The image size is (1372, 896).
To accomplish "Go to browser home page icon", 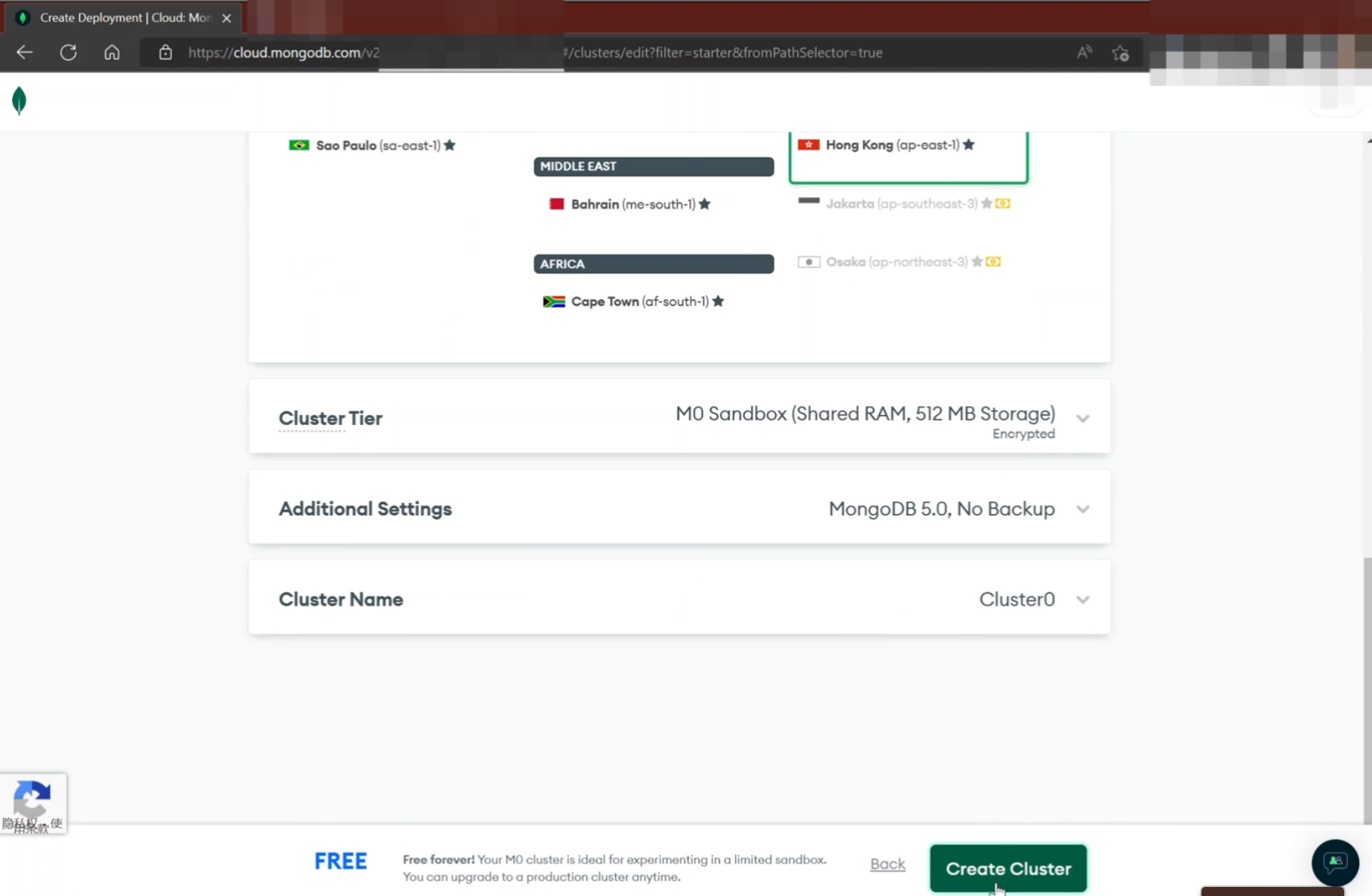I will click(x=112, y=52).
